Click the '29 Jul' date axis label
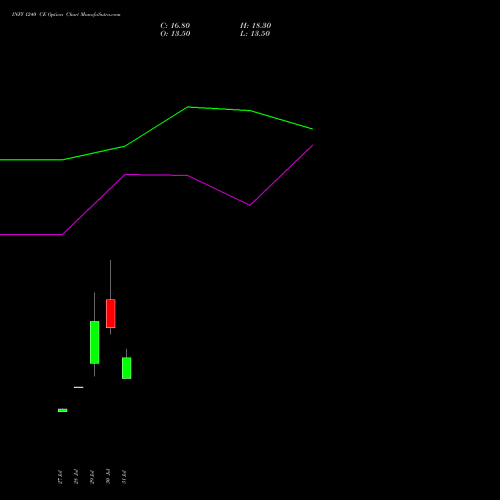 tap(92, 477)
